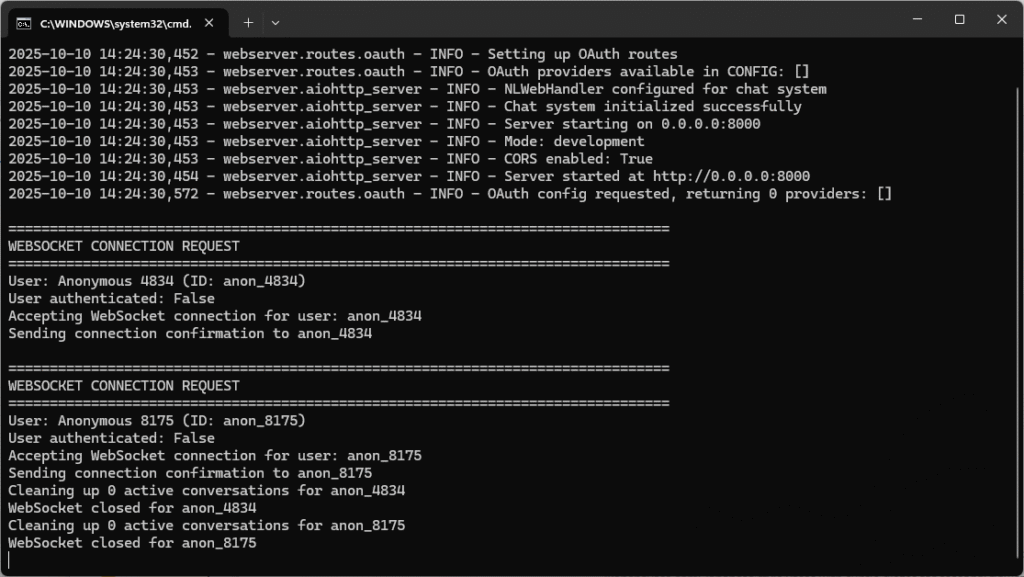Viewport: 1024px width, 577px height.
Task: Minimize the Windows Terminal window
Action: point(916,19)
